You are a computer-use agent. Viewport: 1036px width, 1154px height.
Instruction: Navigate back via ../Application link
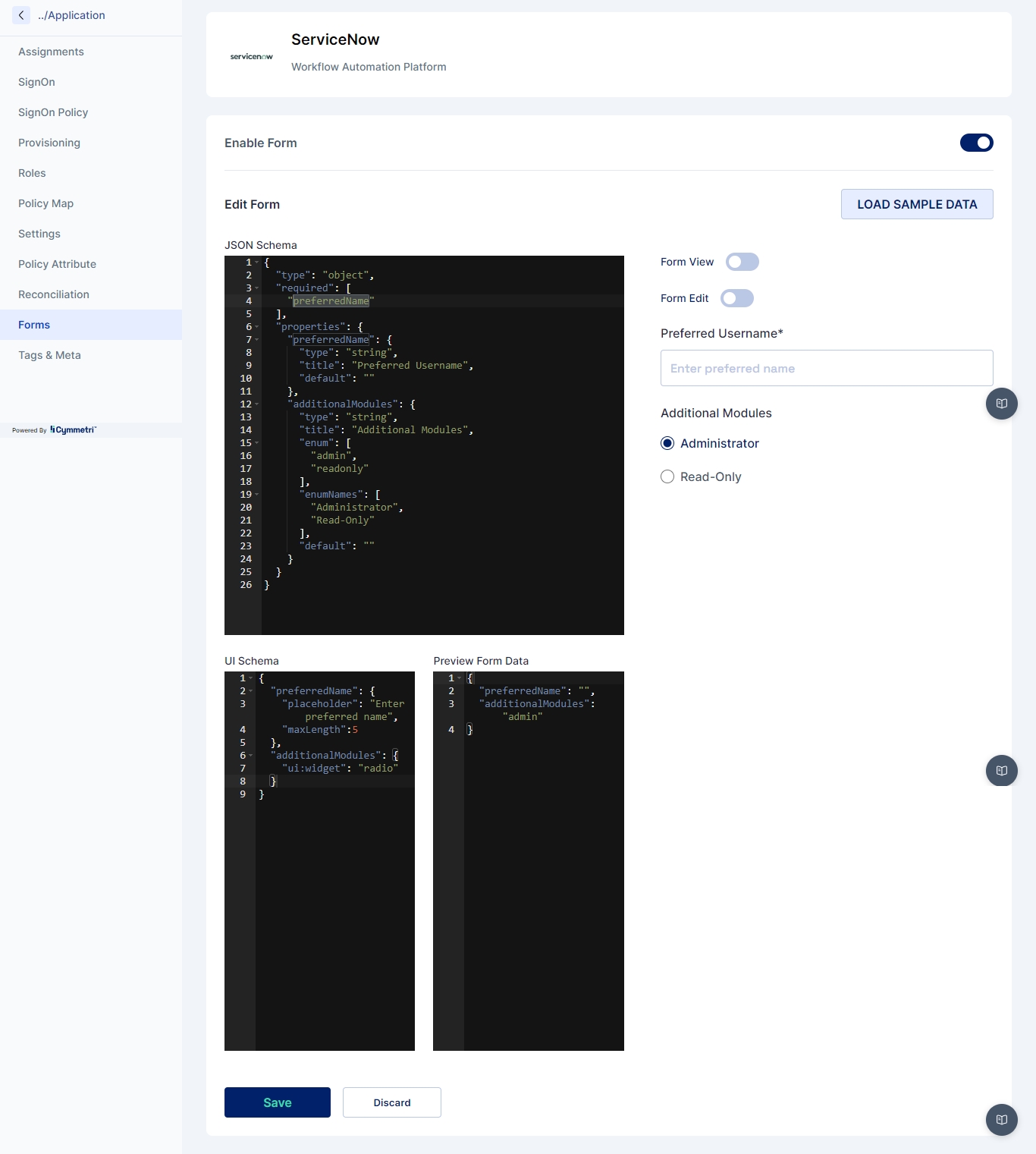click(71, 15)
